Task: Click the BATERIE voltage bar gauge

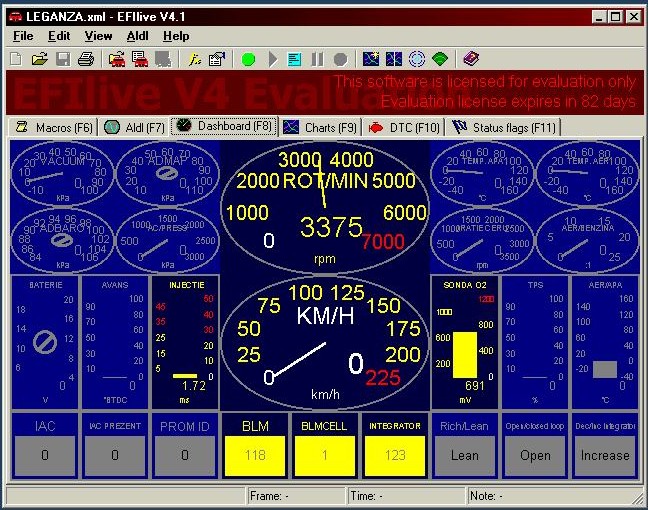Action: click(x=45, y=342)
